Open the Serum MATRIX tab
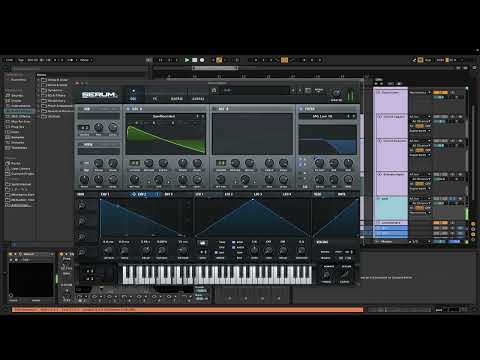480x360 pixels. [176, 99]
